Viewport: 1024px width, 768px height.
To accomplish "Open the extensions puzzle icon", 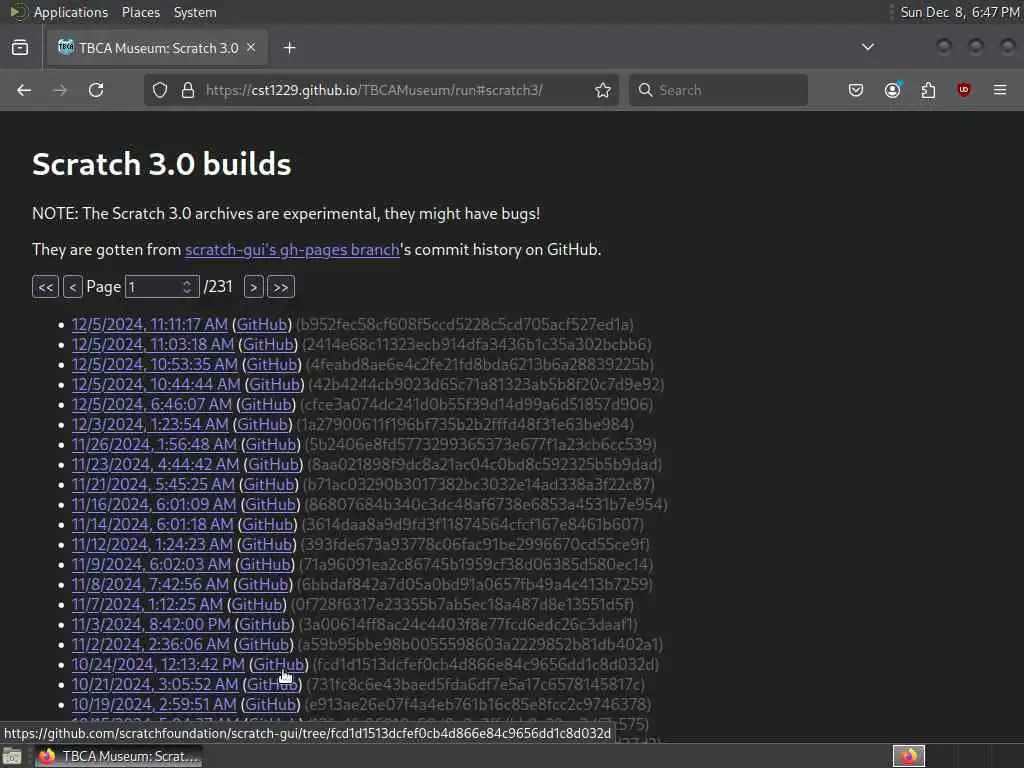I will point(928,90).
